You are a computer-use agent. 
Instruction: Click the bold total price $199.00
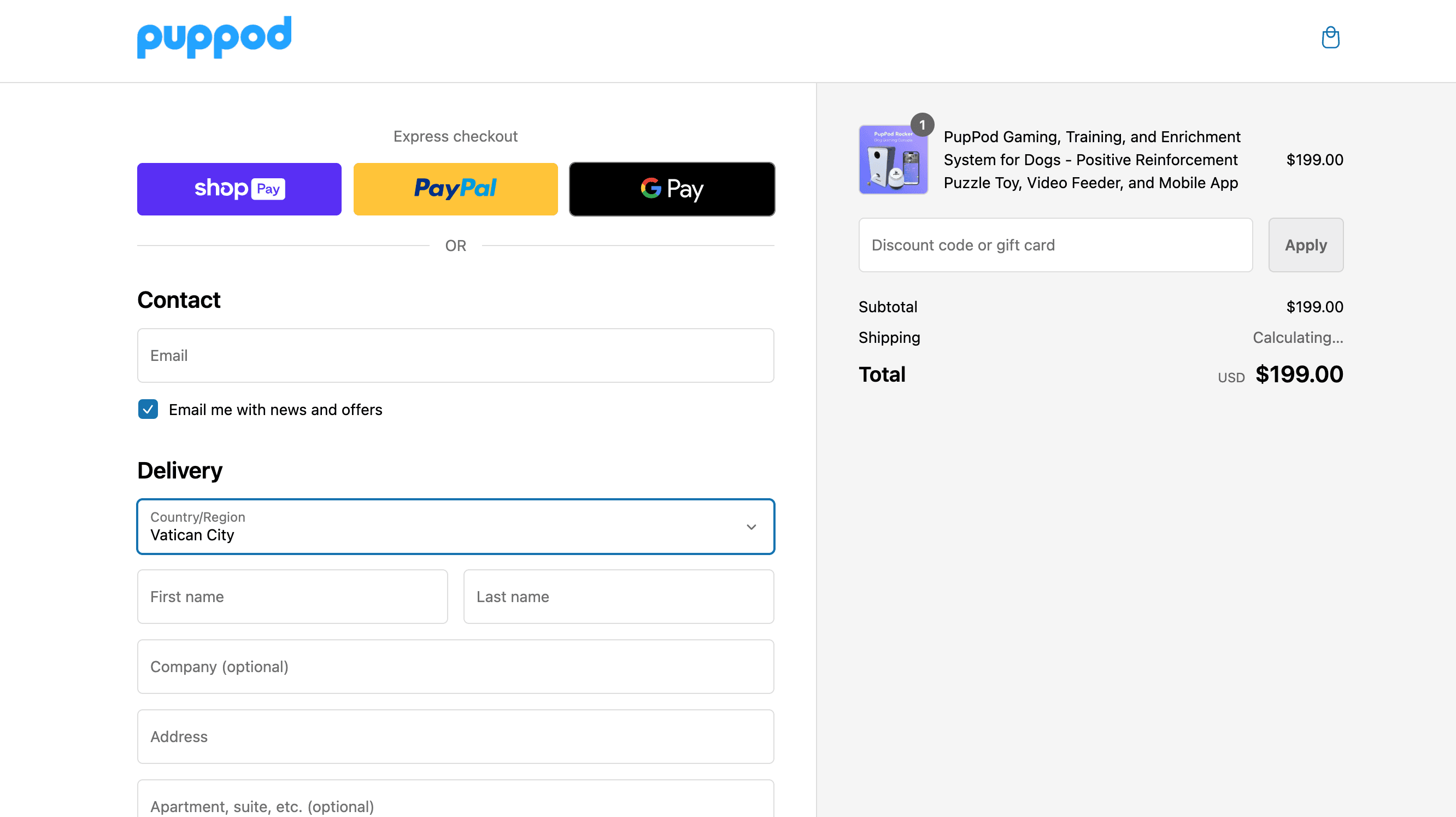tap(1300, 374)
